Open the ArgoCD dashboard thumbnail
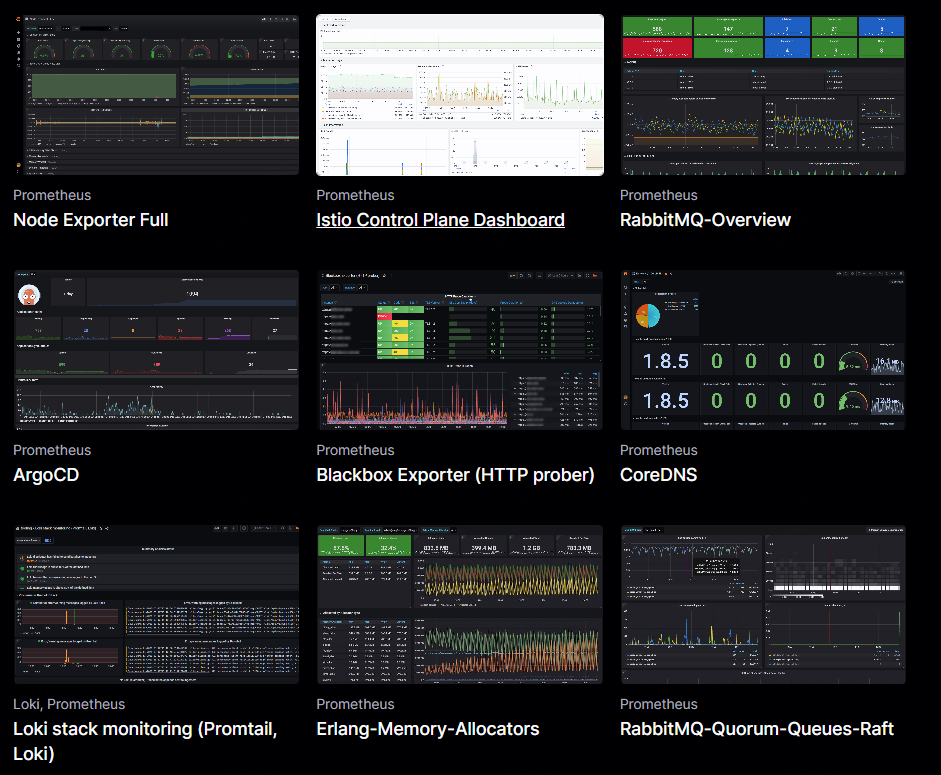The height and width of the screenshot is (775, 941). [156, 350]
